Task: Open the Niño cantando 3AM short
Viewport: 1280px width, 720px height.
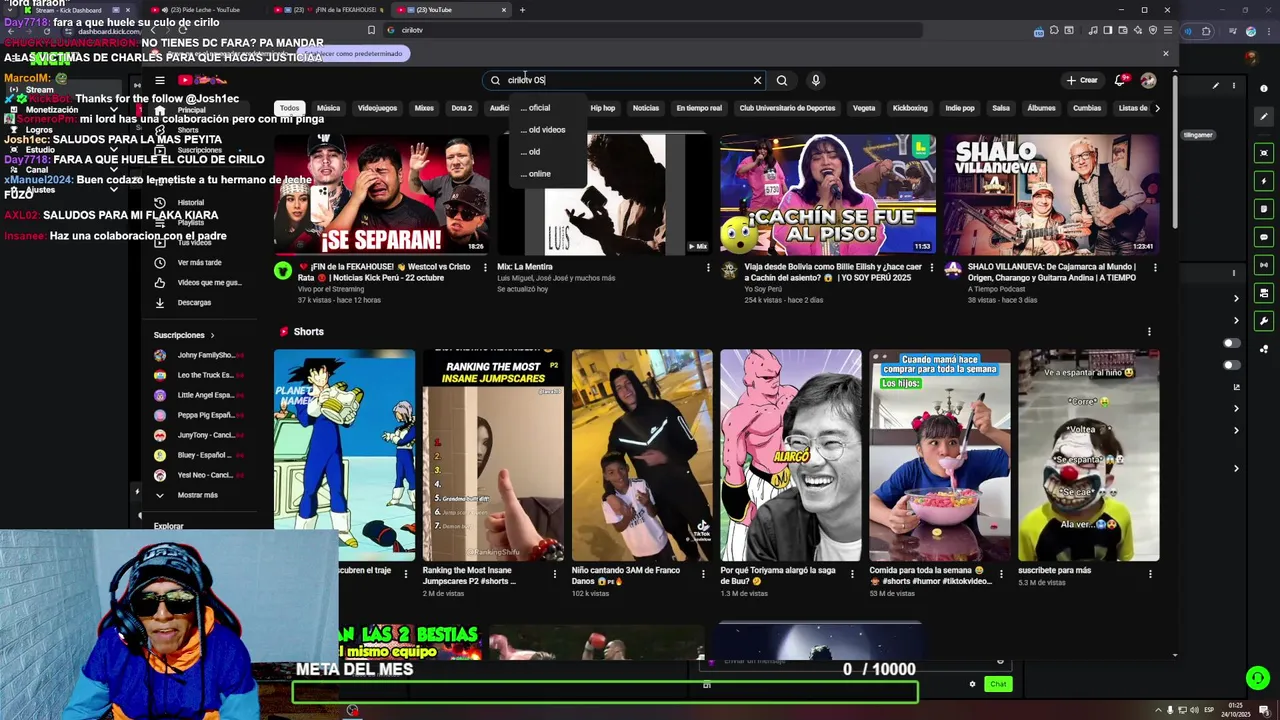Action: (642, 455)
